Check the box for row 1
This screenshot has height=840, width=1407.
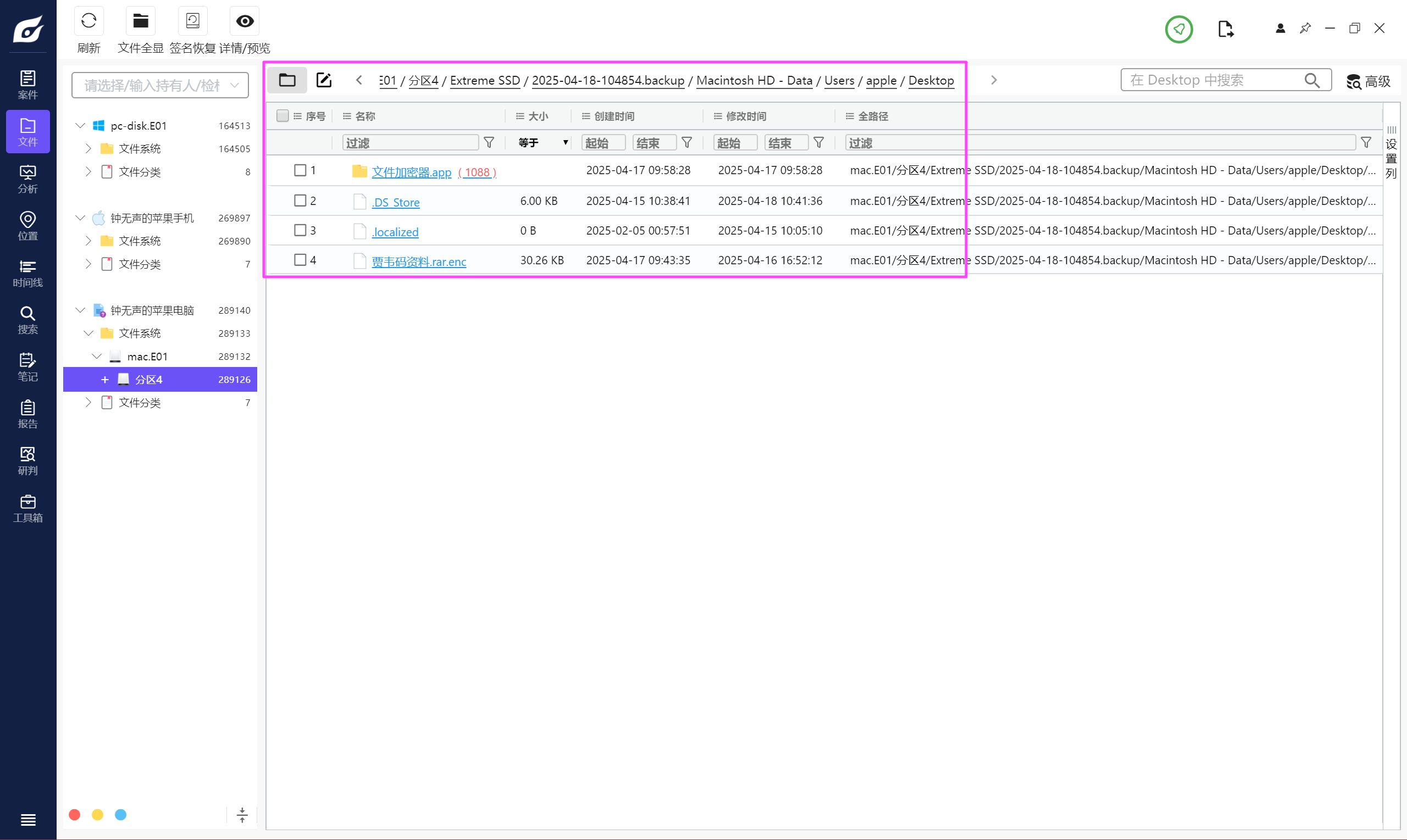pyautogui.click(x=300, y=170)
